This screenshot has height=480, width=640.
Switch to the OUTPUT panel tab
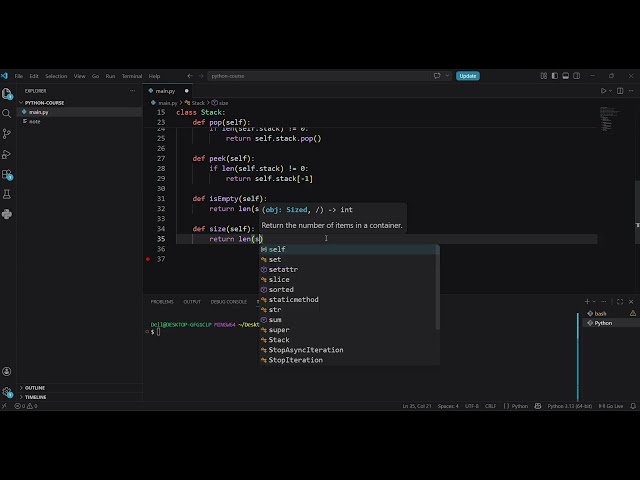192,302
